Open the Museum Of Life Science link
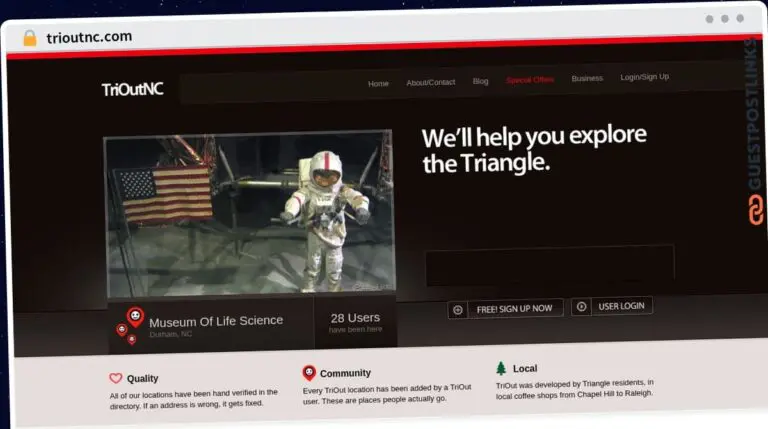This screenshot has height=429, width=768. pos(216,321)
